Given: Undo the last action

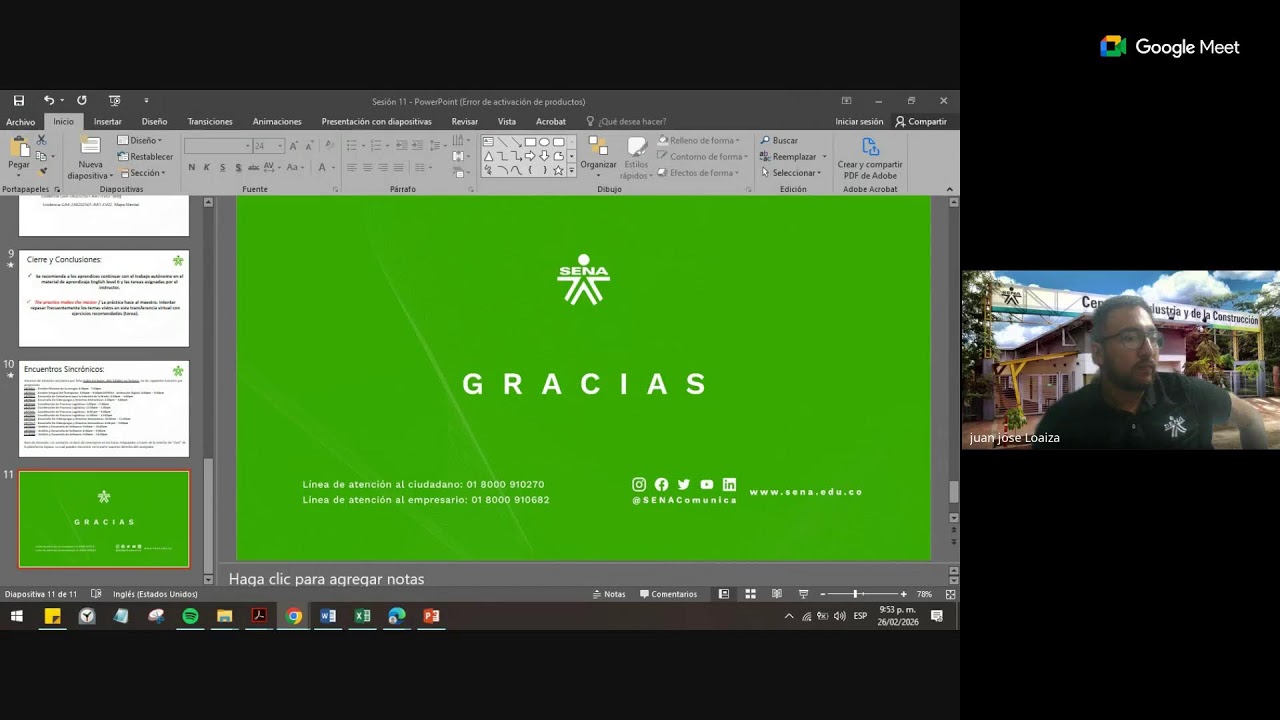Looking at the screenshot, I should [x=48, y=101].
